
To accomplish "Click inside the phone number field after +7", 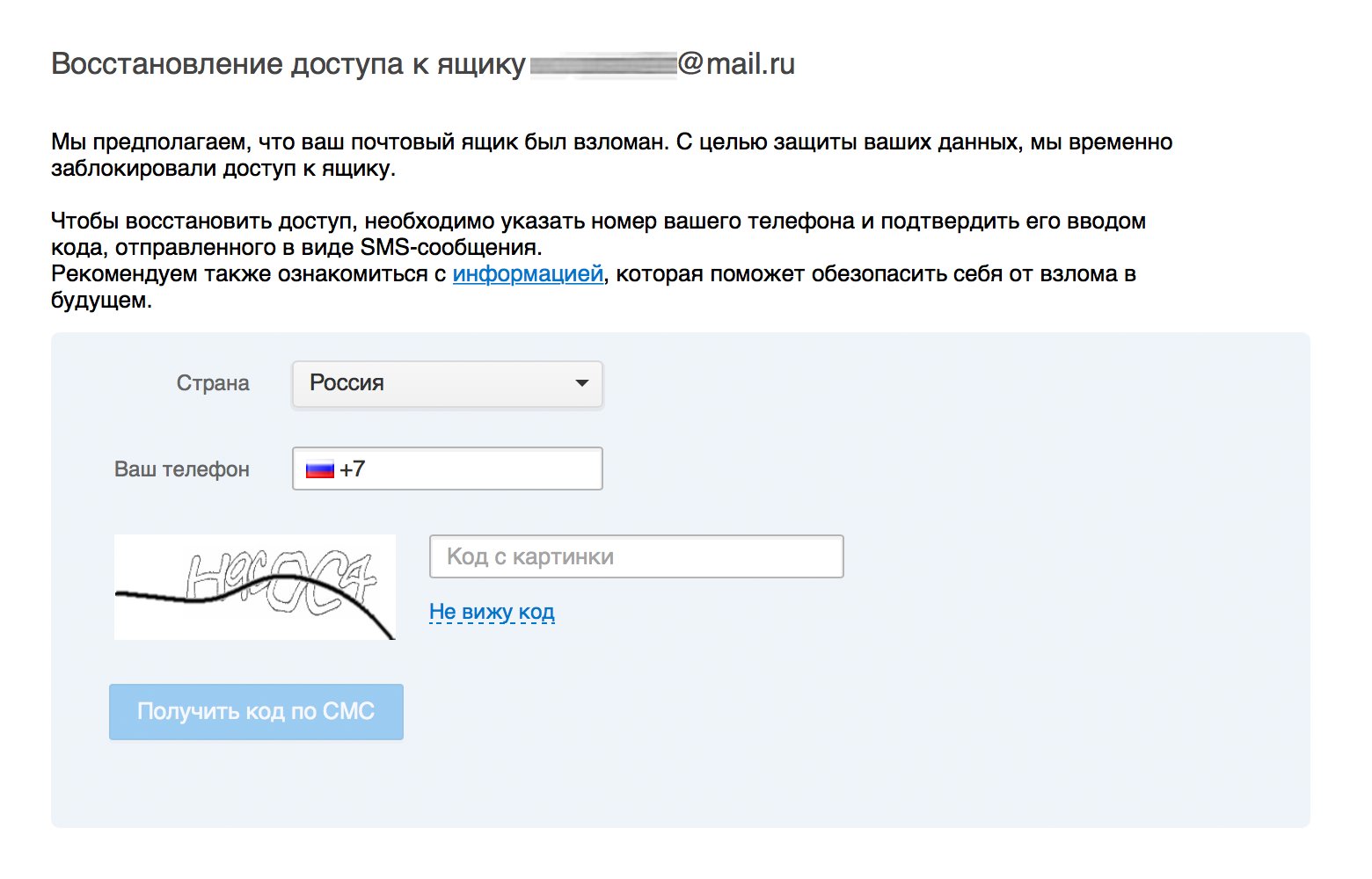I will pos(484,469).
